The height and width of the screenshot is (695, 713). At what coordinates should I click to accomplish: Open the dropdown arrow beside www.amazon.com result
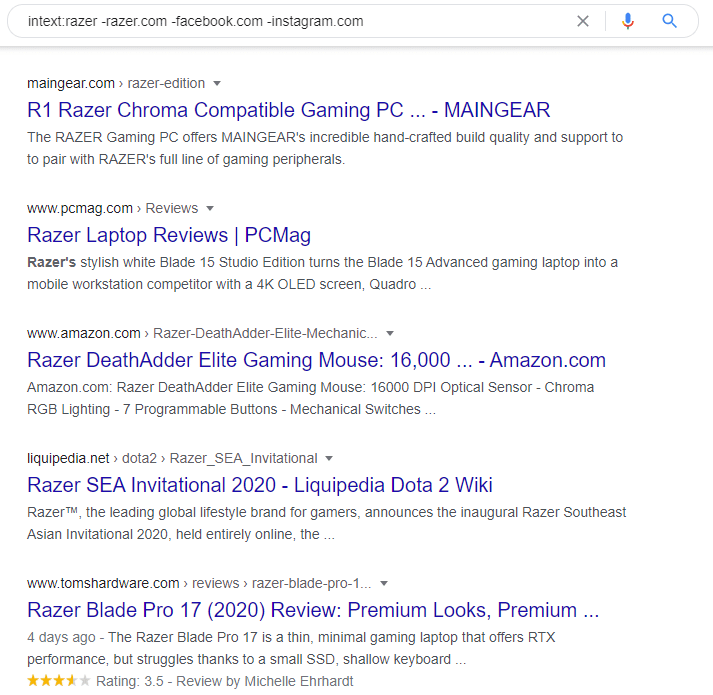pos(390,334)
